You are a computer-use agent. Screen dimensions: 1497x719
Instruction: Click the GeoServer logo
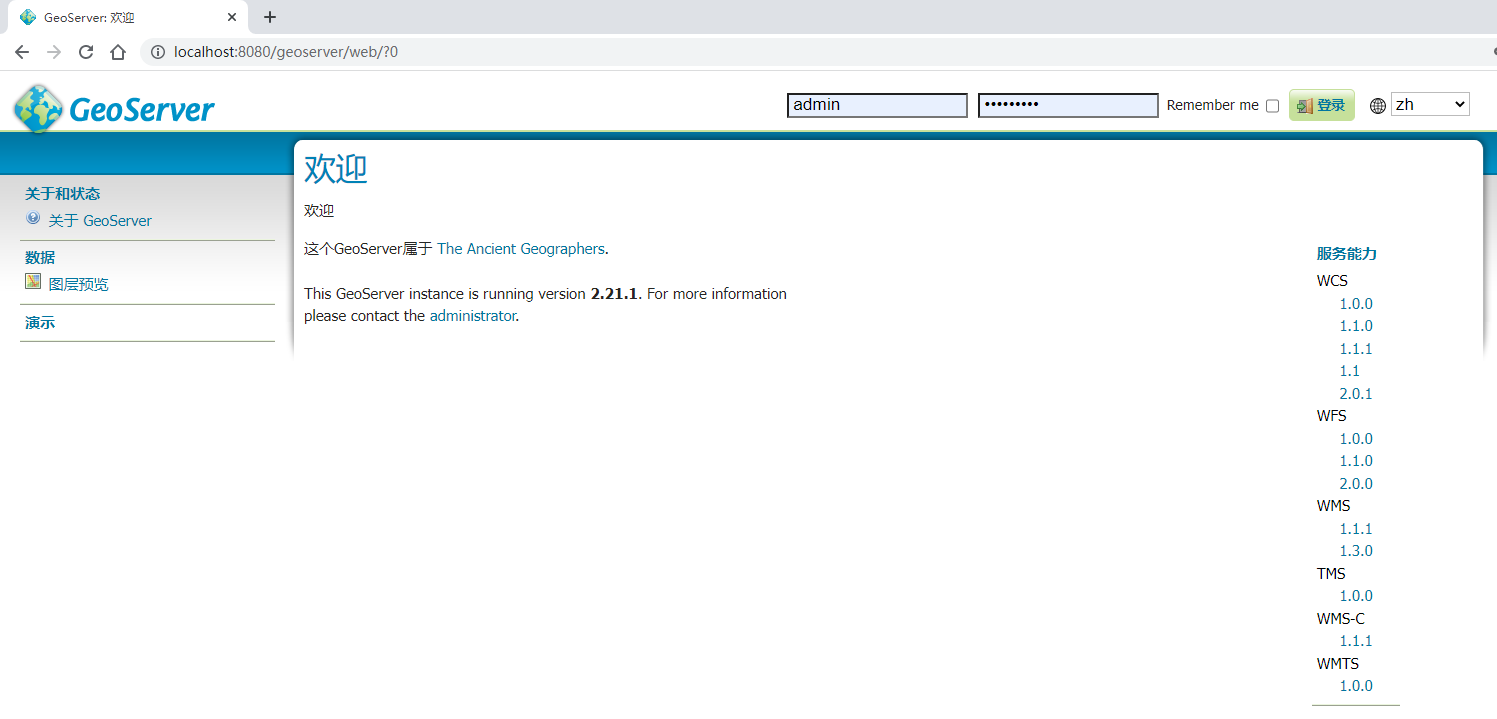(x=114, y=108)
